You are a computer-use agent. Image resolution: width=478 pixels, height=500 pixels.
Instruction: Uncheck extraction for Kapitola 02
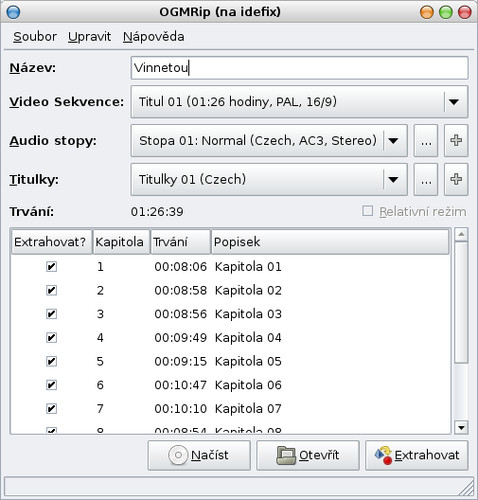pyautogui.click(x=51, y=290)
